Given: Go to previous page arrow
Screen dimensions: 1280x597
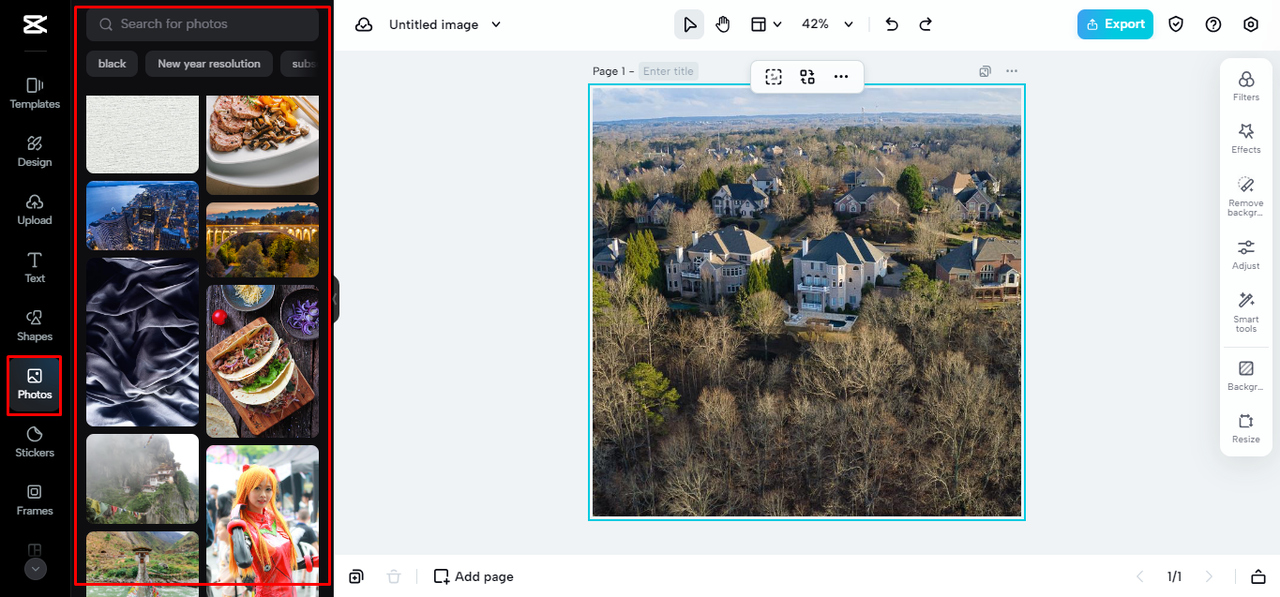Looking at the screenshot, I should tap(1139, 576).
